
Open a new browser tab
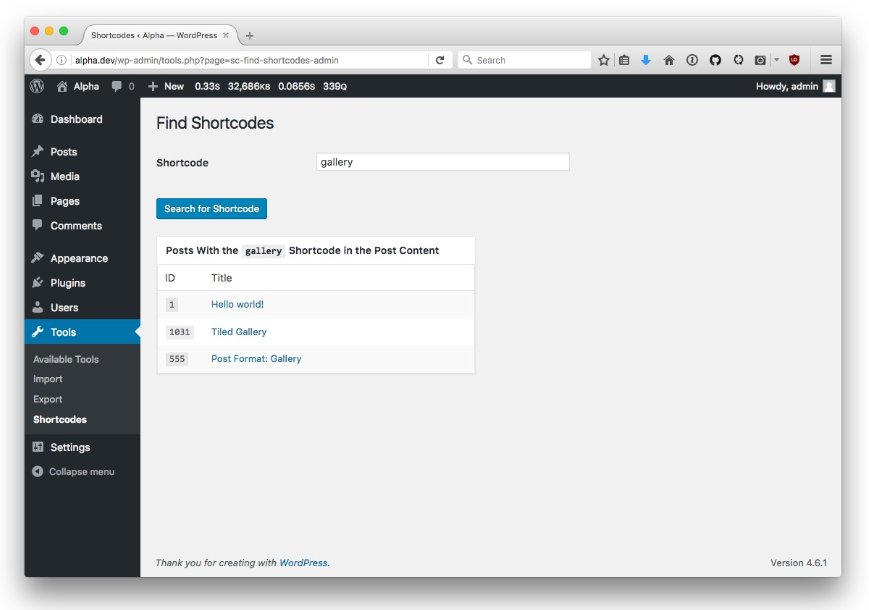coord(249,35)
